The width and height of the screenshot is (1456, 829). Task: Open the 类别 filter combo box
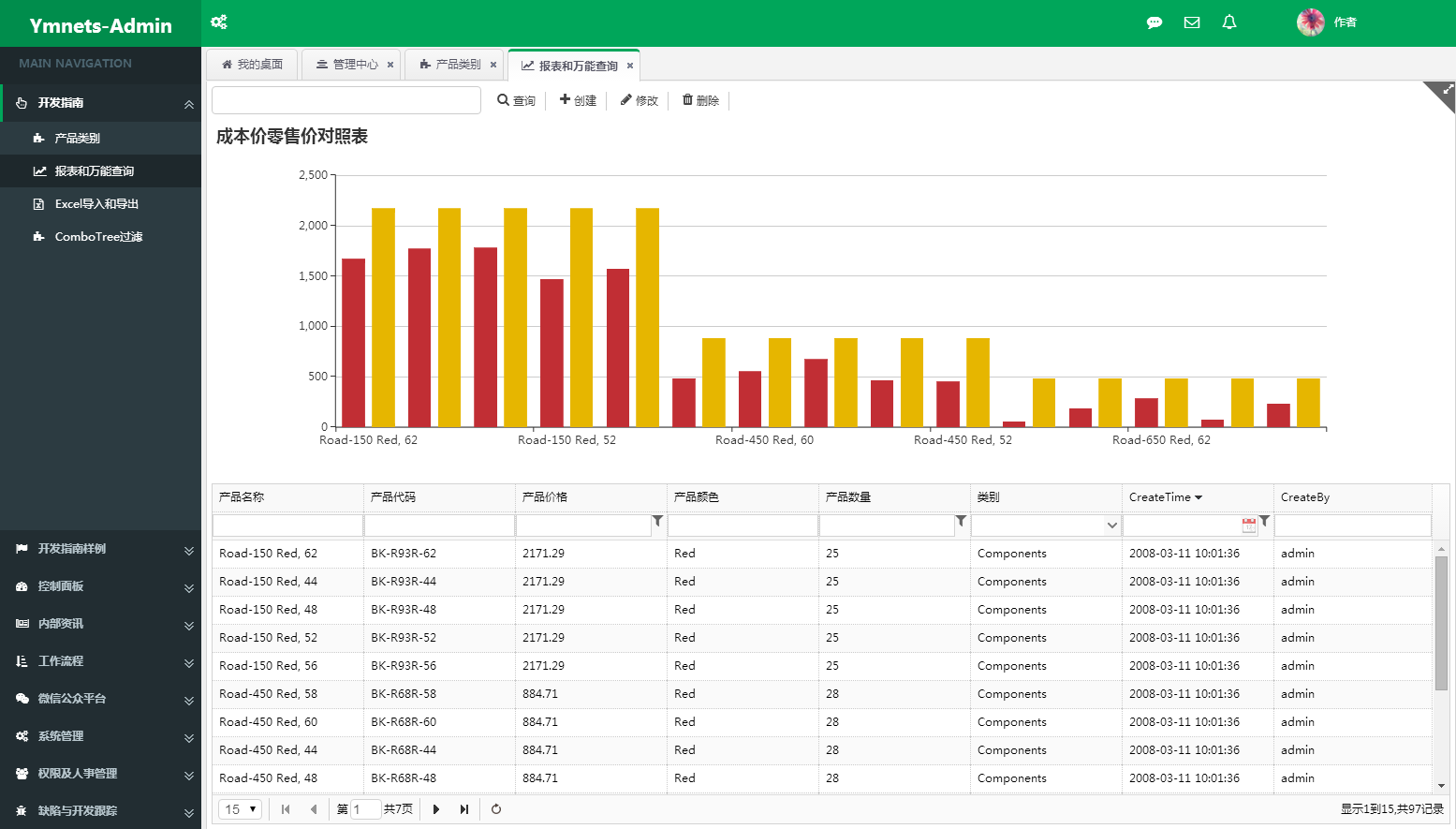[1046, 526]
